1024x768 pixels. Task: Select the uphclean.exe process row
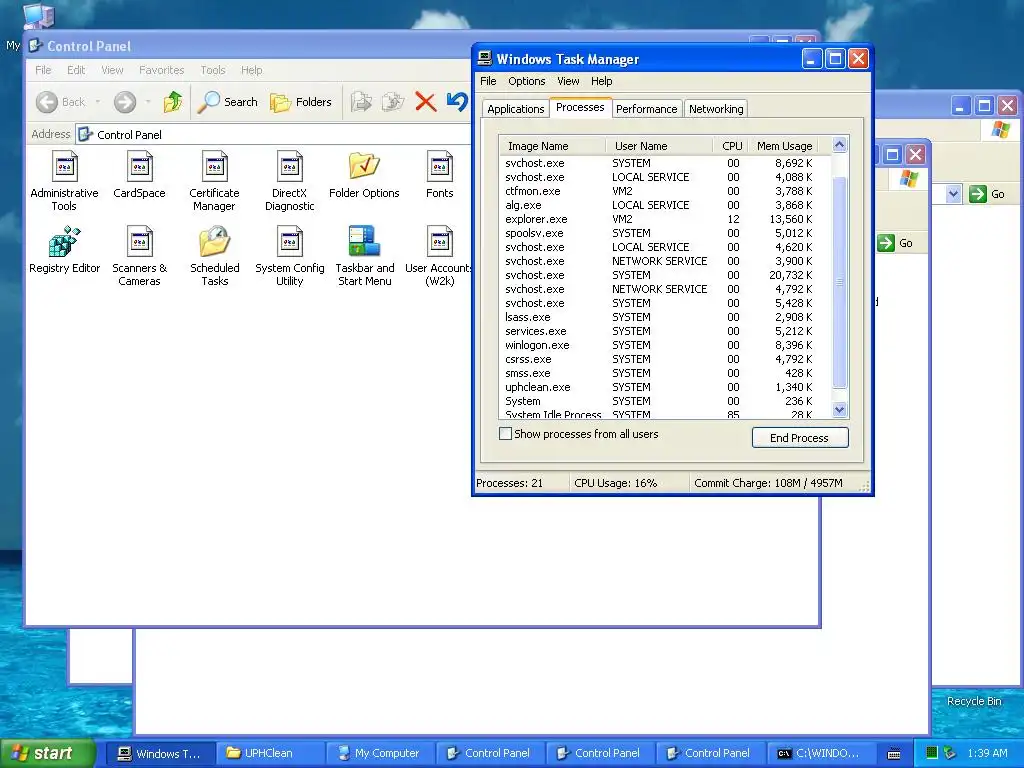tap(665, 387)
